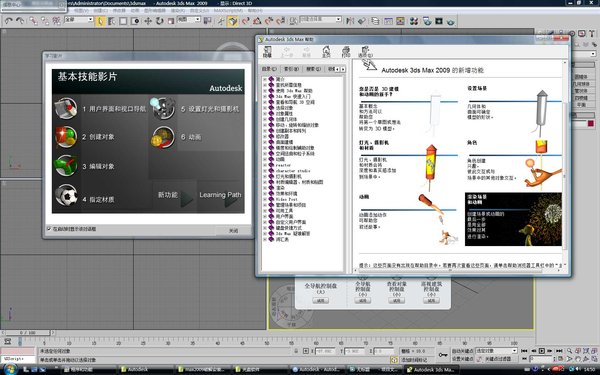Viewport: 600px width, 375px height.
Task: Open the Align tool
Action: (362, 21)
